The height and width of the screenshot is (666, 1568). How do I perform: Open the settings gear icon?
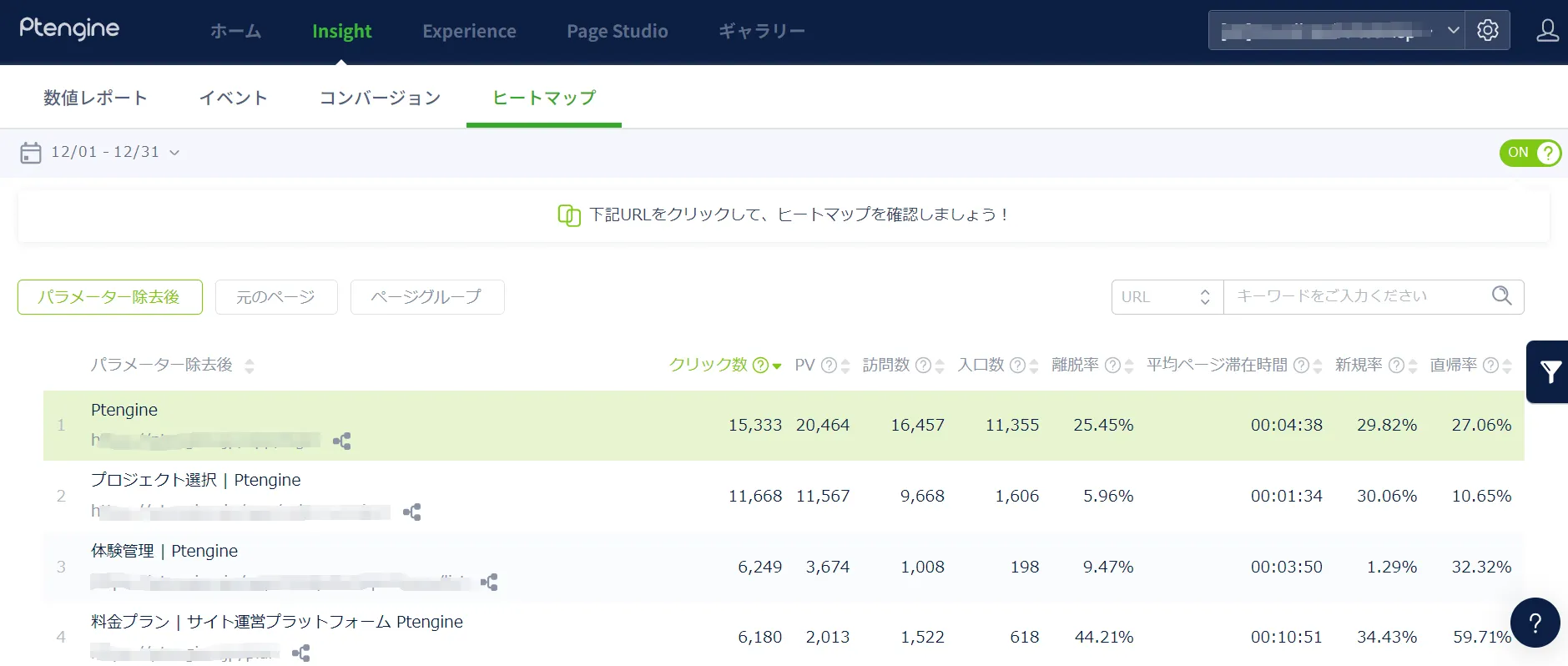pyautogui.click(x=1487, y=31)
